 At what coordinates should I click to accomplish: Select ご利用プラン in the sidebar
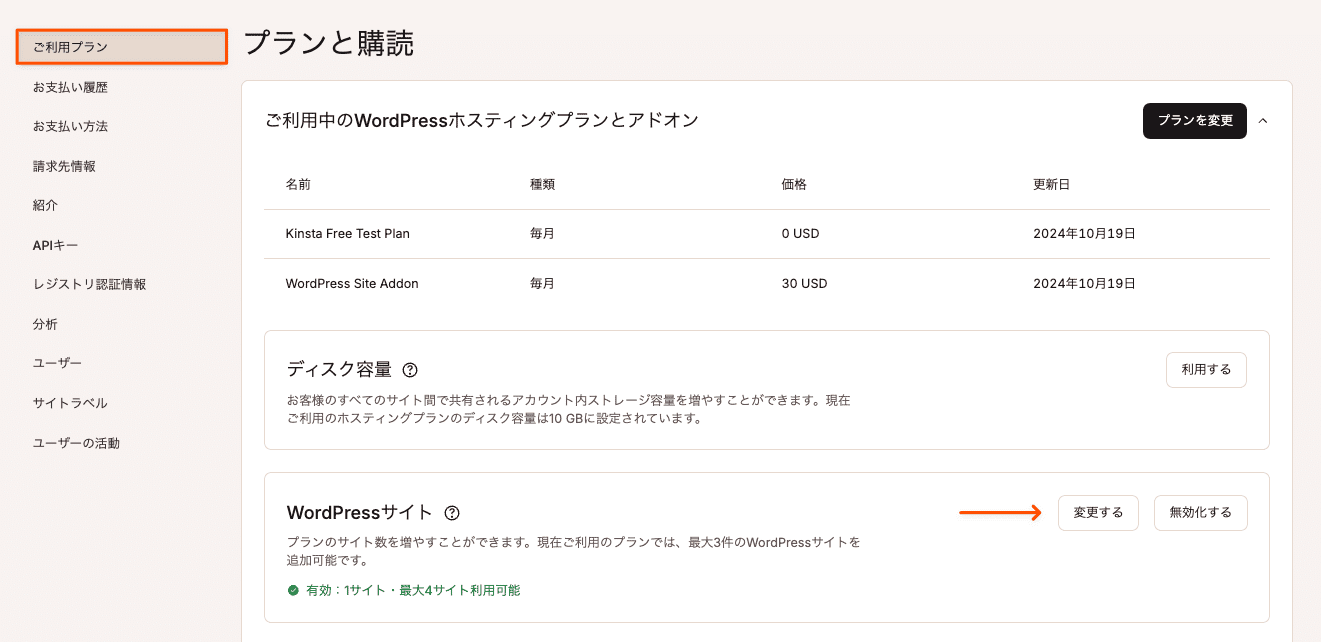click(121, 46)
